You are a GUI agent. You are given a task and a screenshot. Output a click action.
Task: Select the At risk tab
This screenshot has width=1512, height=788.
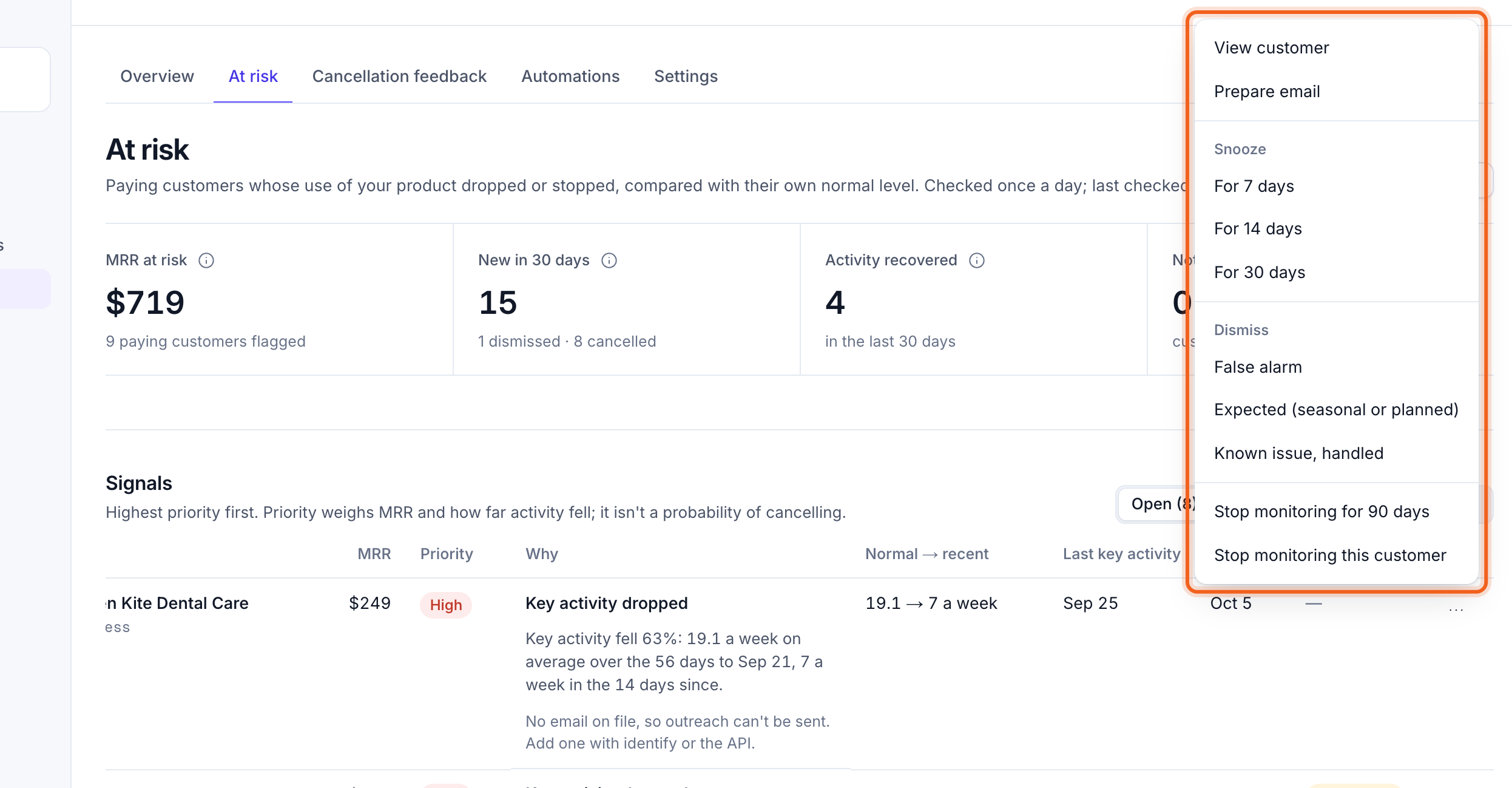coord(253,76)
